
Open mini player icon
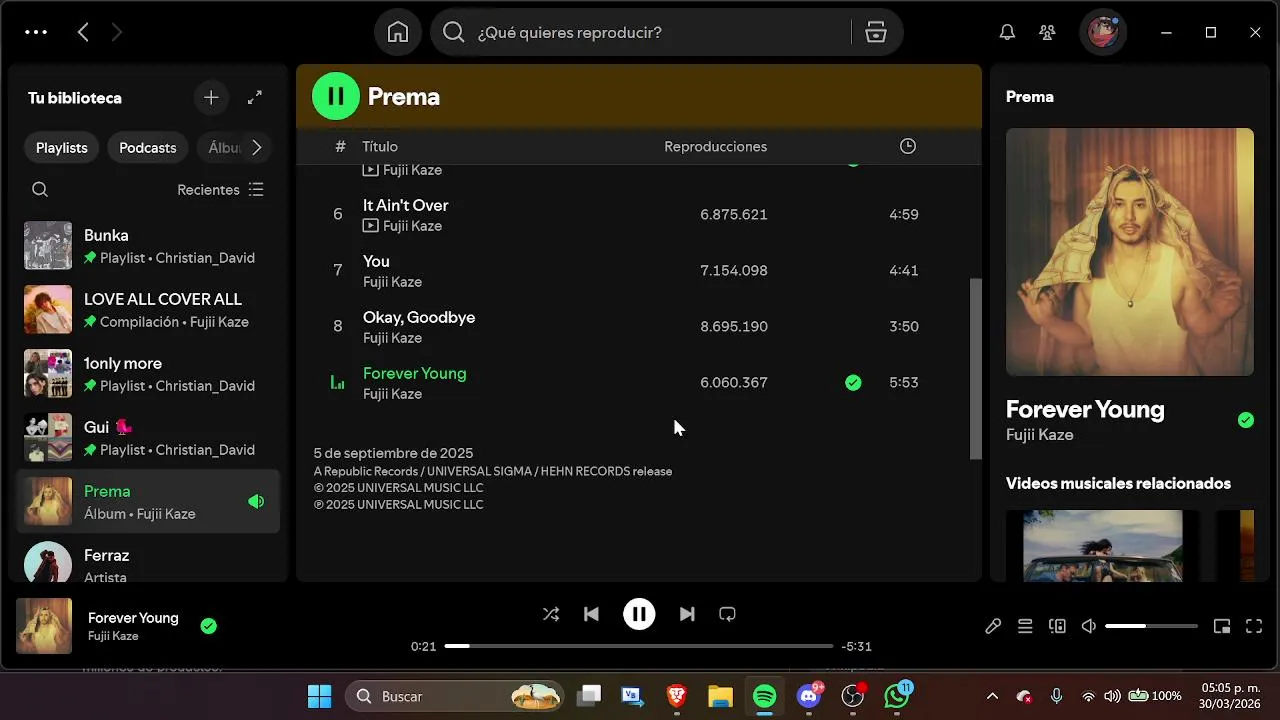click(1221, 626)
